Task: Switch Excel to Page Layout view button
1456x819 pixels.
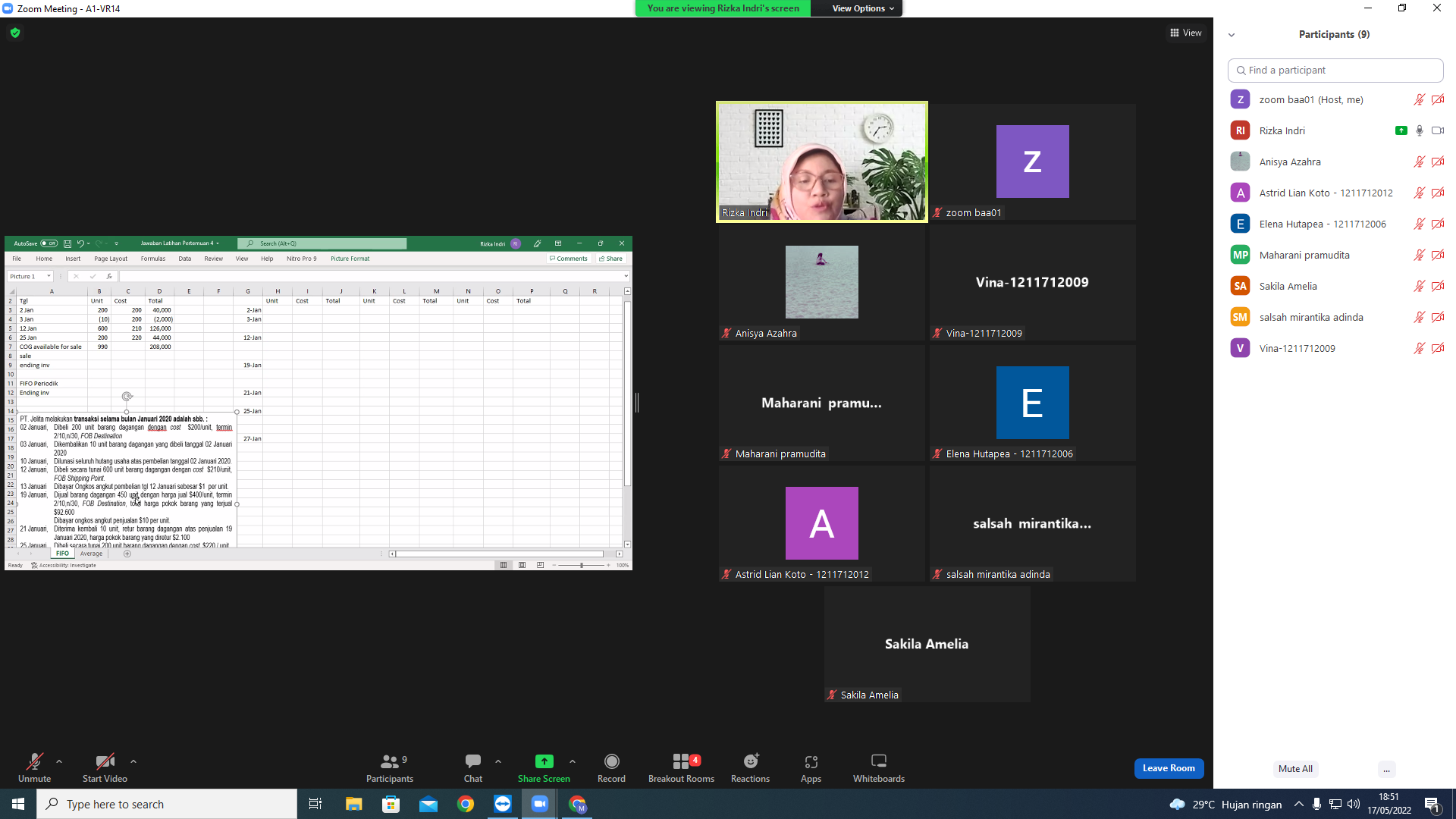Action: click(x=522, y=565)
